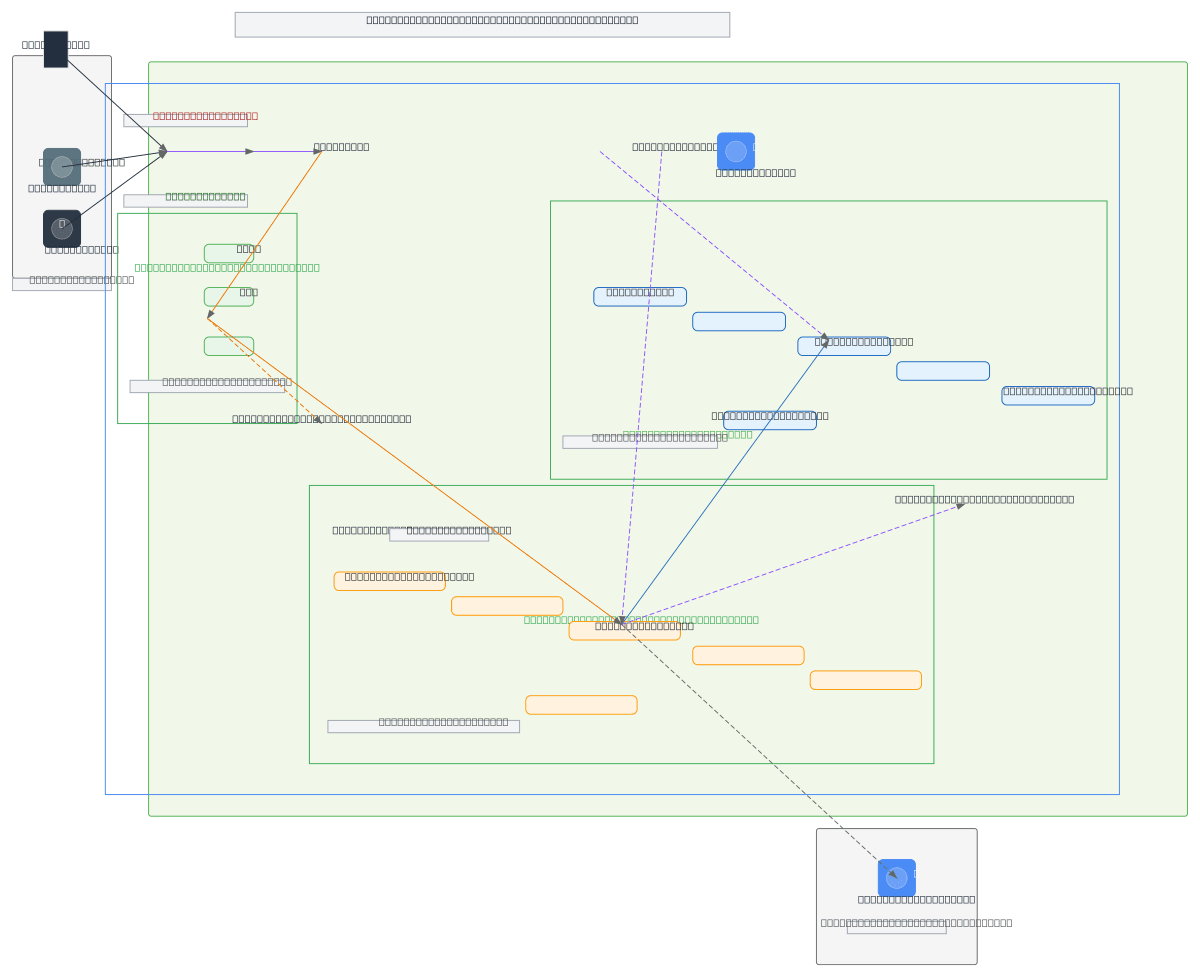Image resolution: width=1200 pixels, height=977 pixels.
Task: Click the diagram title banner at the top
Action: coord(482,24)
